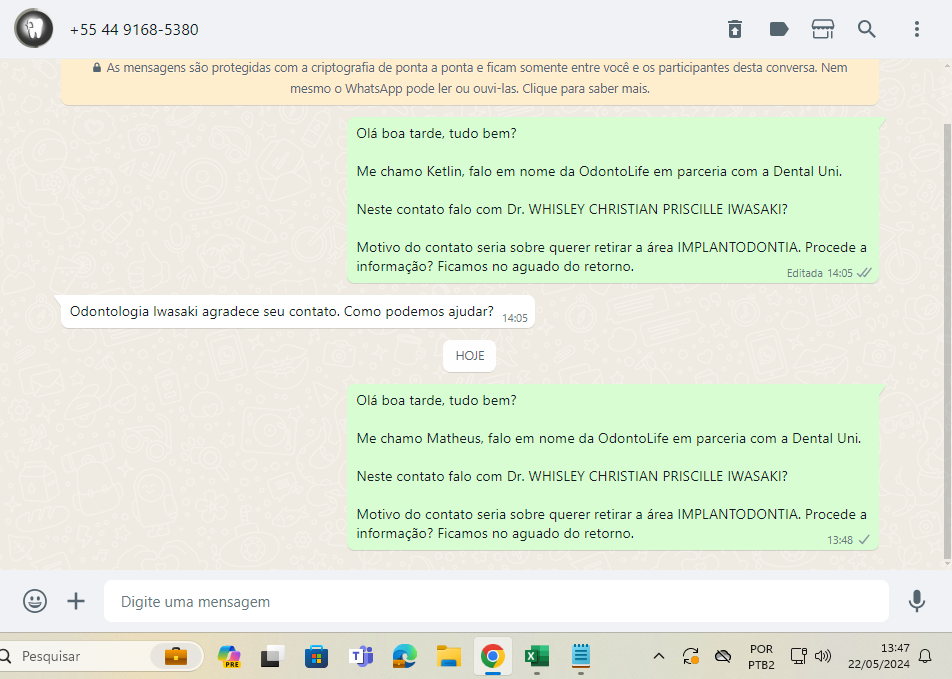
Task: Open Microsoft Teams from the taskbar
Action: click(361, 656)
